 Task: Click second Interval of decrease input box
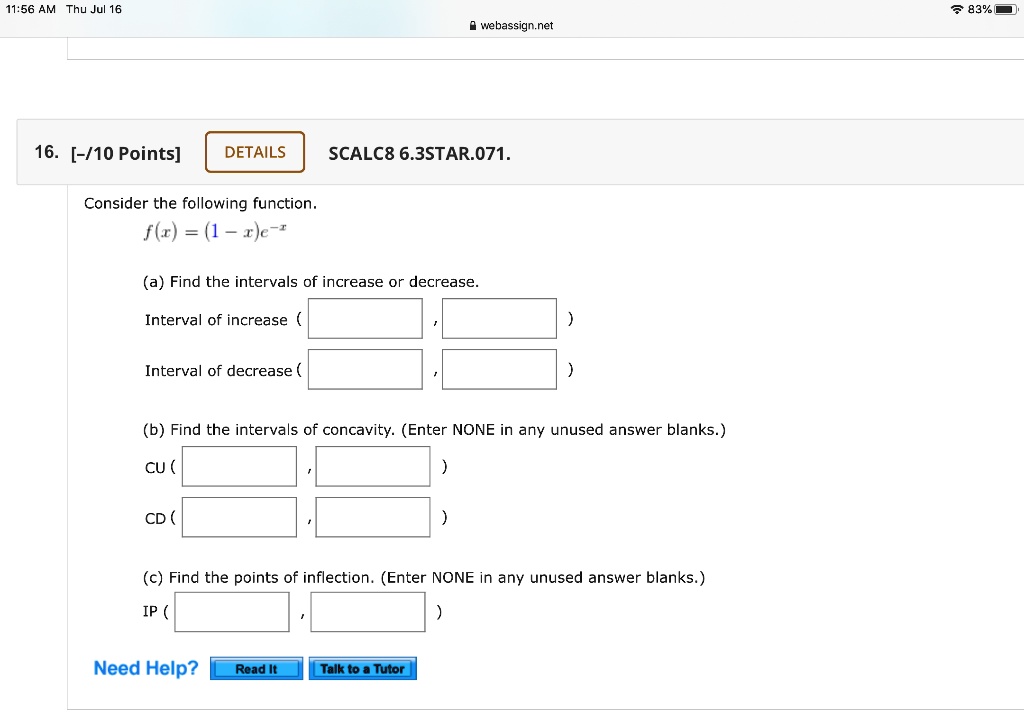pos(499,369)
